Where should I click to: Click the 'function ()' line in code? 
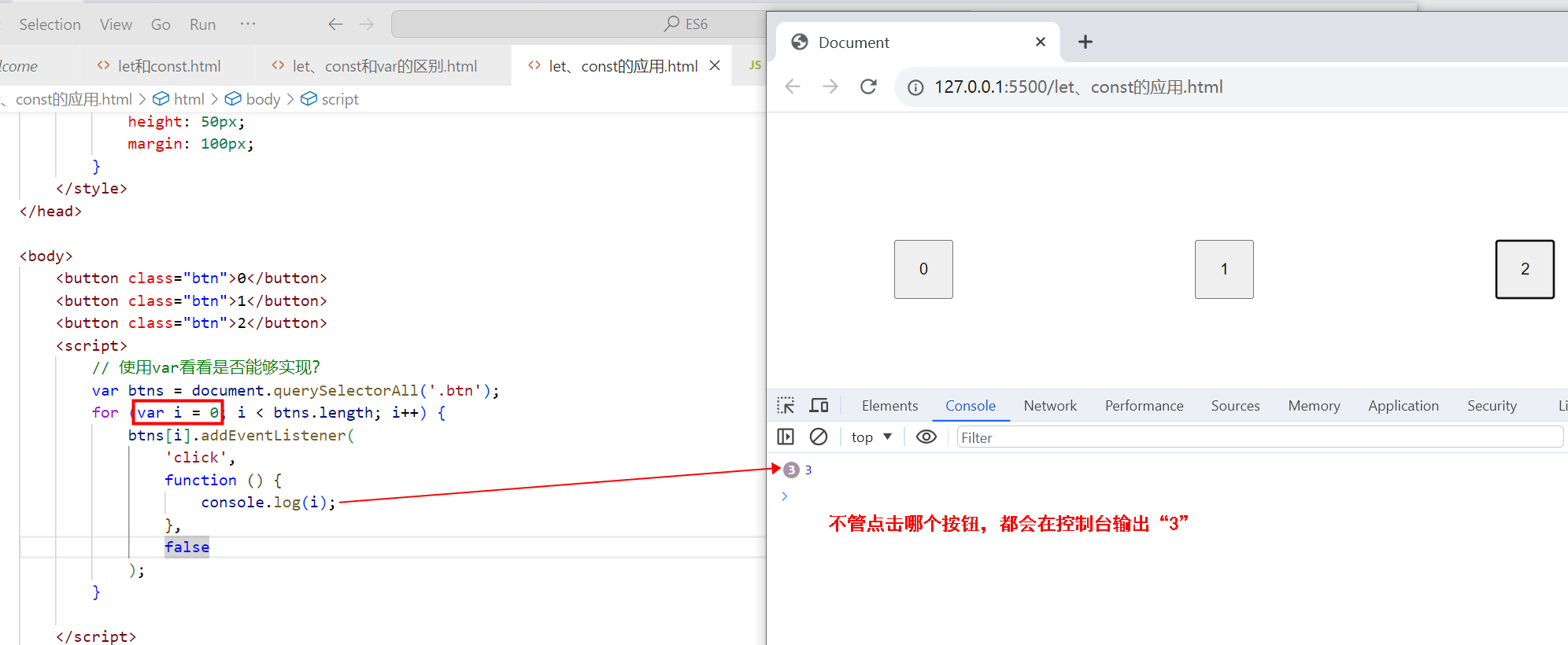tap(223, 481)
